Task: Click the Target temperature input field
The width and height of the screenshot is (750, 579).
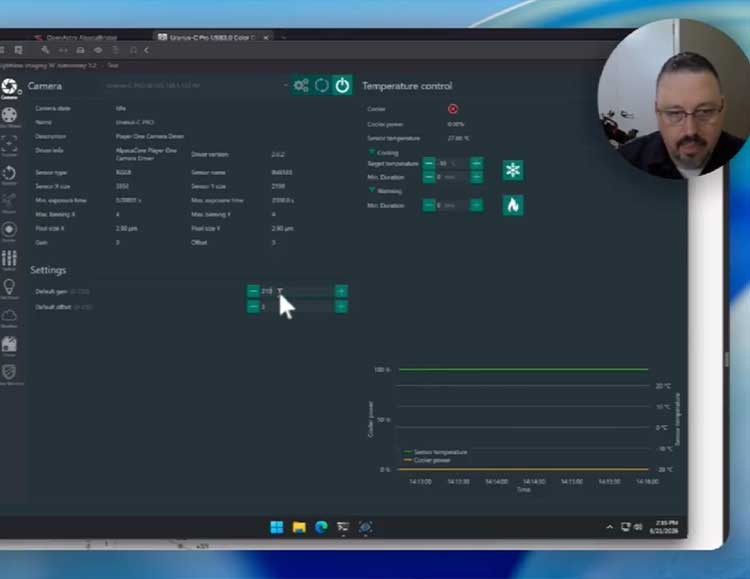Action: (x=452, y=164)
